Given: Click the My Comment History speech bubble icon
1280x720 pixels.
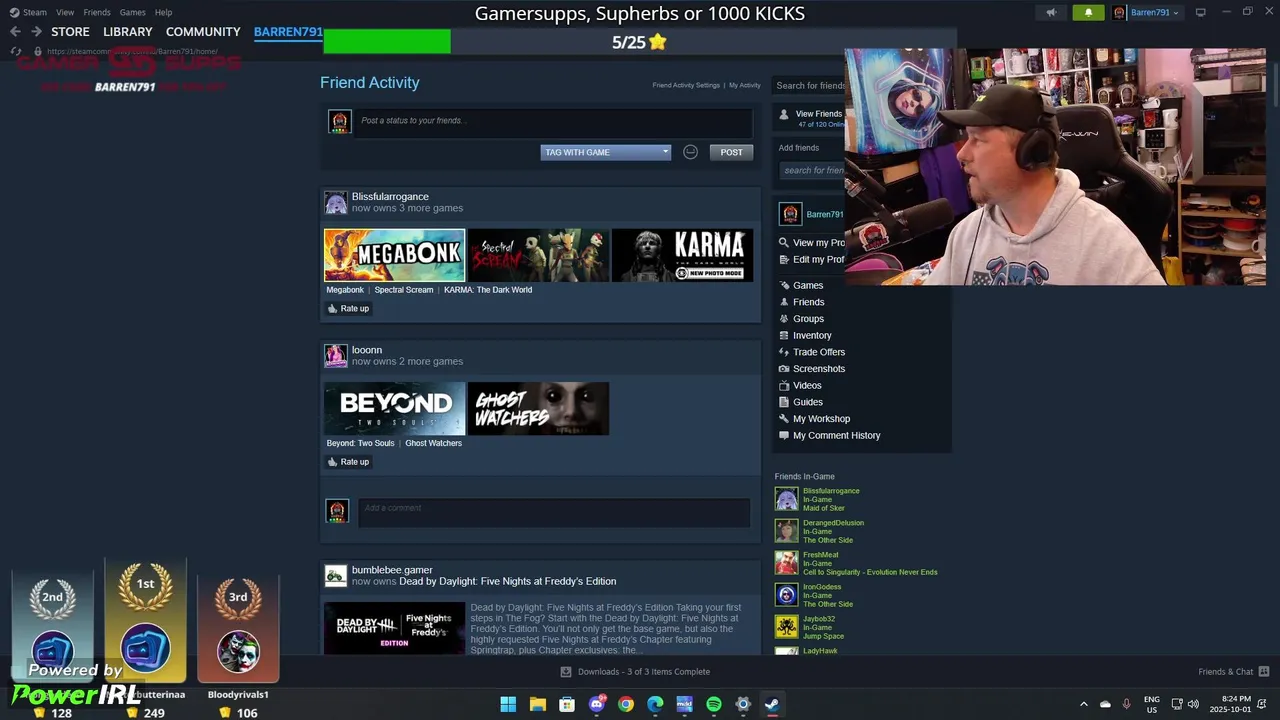Looking at the screenshot, I should pyautogui.click(x=784, y=435).
